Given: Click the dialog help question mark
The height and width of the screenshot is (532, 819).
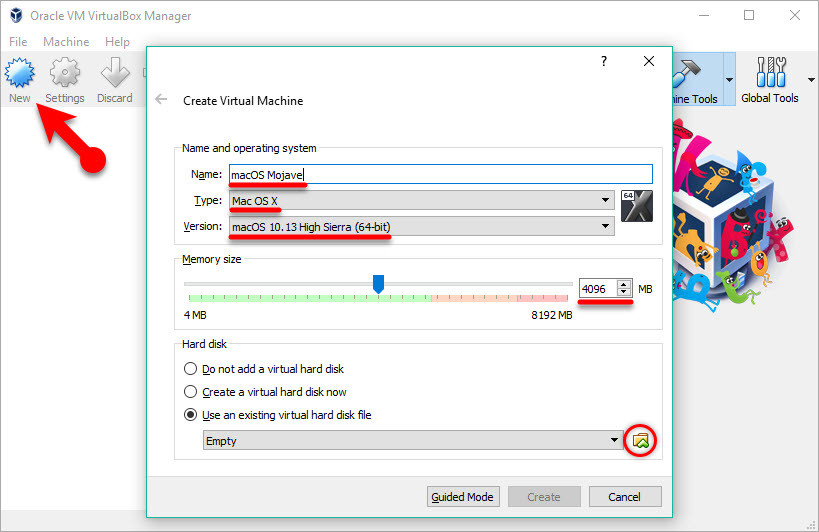Looking at the screenshot, I should point(604,61).
